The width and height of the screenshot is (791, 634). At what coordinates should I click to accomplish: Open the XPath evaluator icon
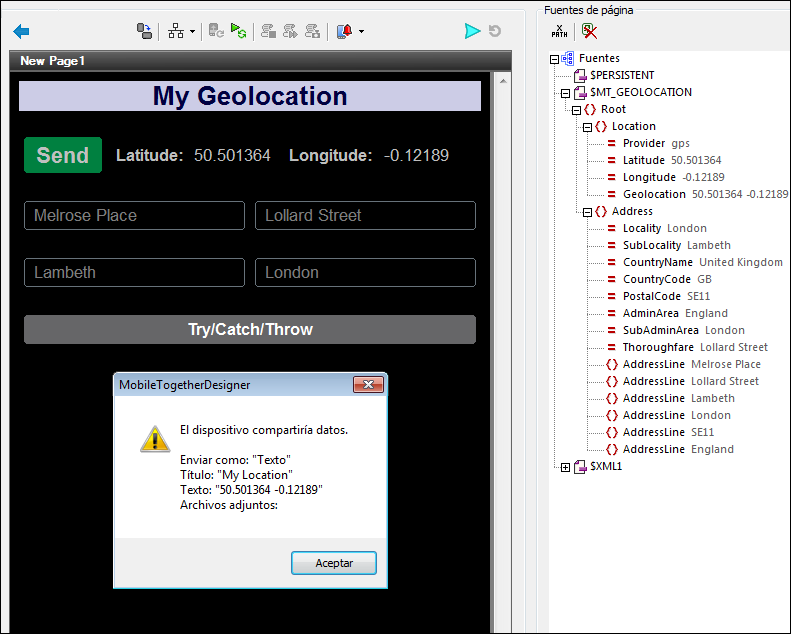coord(560,31)
